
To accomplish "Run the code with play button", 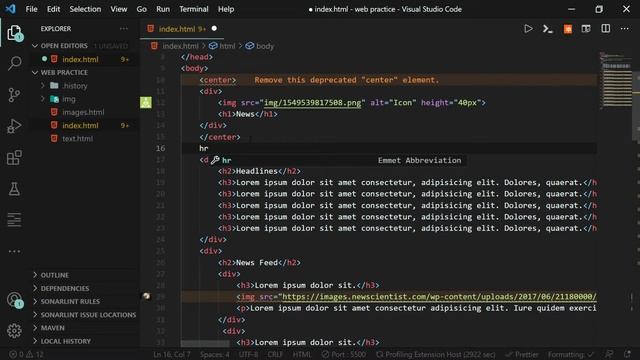I will [528, 29].
